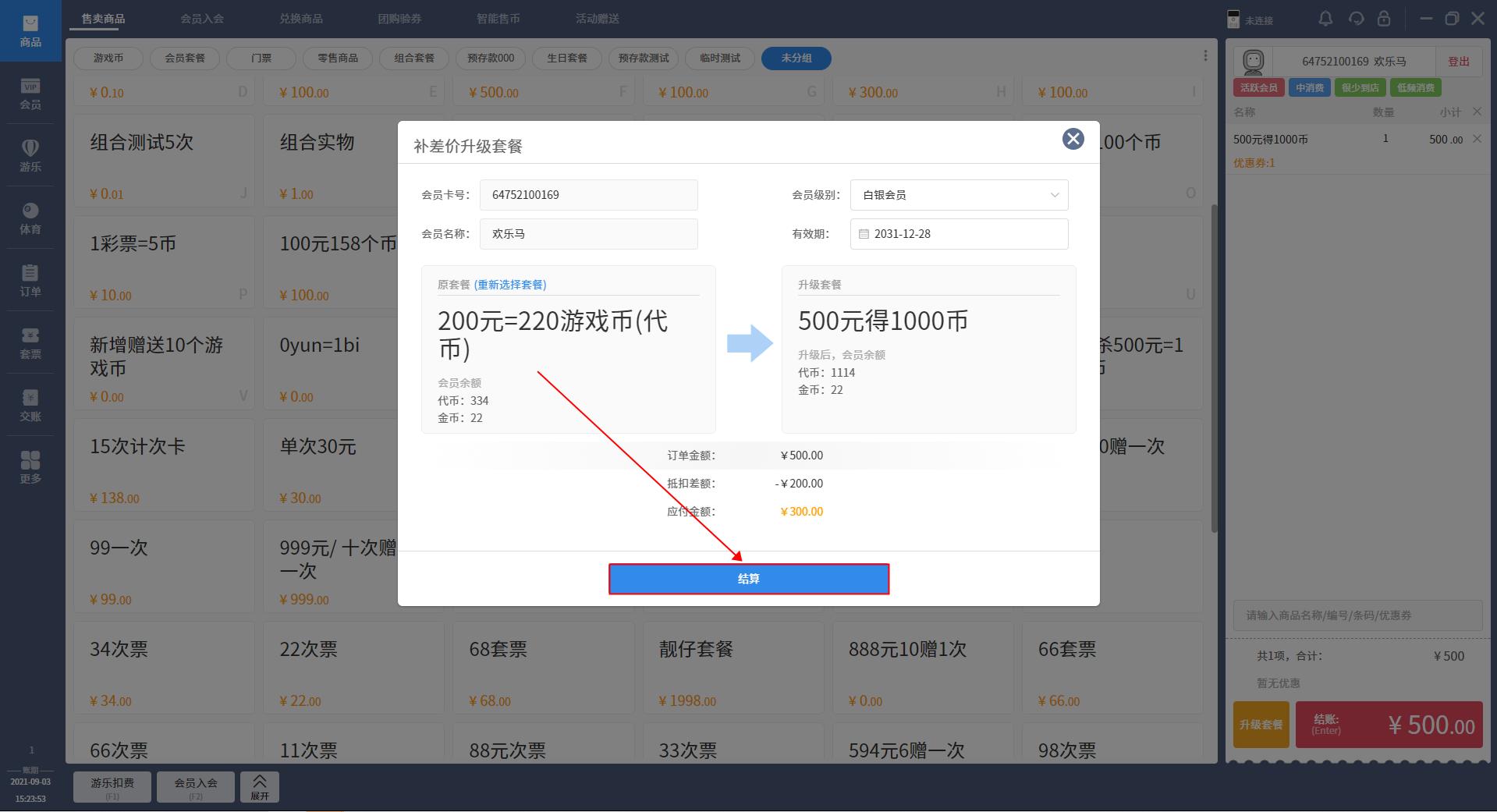Click the lock screen icon
1497x812 pixels.
[1384, 19]
